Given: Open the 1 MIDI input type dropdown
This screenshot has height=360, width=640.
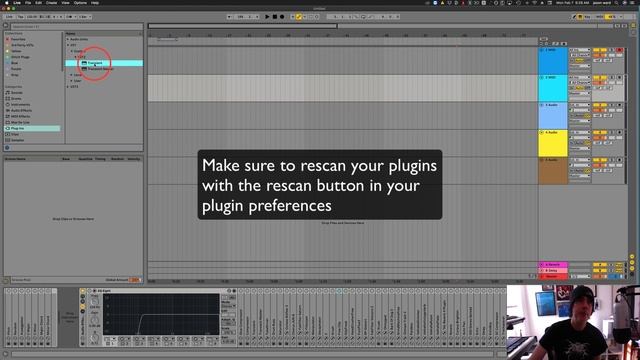Looking at the screenshot, I should click(580, 50).
